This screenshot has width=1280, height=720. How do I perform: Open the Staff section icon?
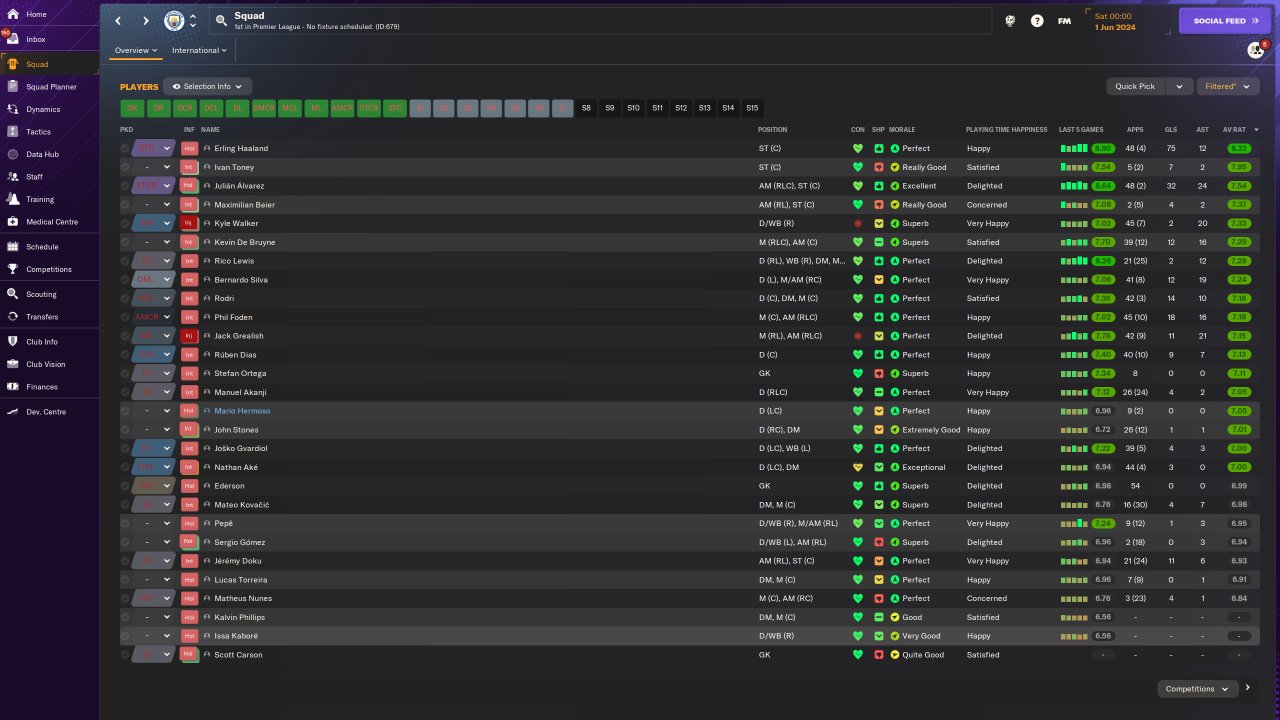click(x=12, y=177)
